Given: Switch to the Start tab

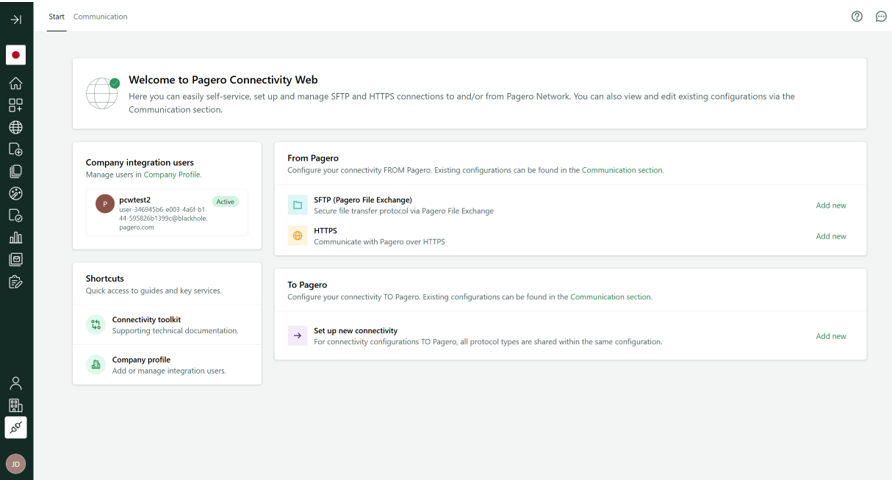Looking at the screenshot, I should click(x=56, y=16).
